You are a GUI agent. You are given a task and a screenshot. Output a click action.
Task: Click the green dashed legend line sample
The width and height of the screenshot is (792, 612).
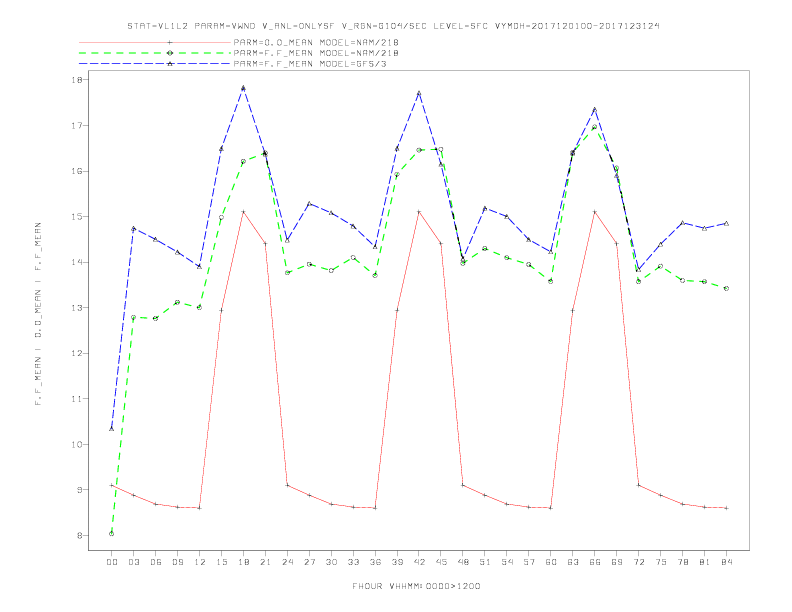click(155, 53)
